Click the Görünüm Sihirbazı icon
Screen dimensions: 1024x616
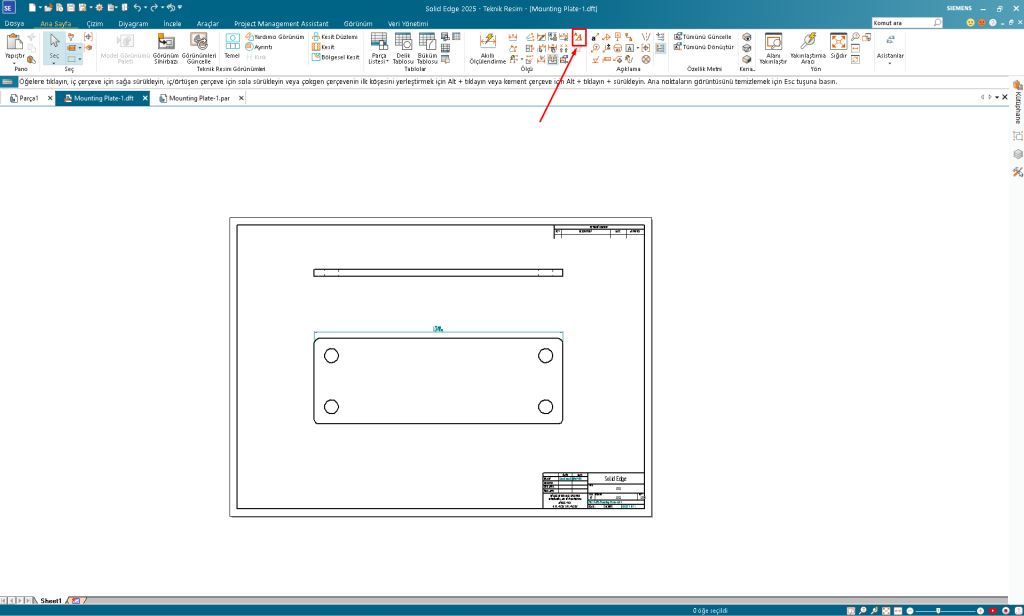[165, 47]
